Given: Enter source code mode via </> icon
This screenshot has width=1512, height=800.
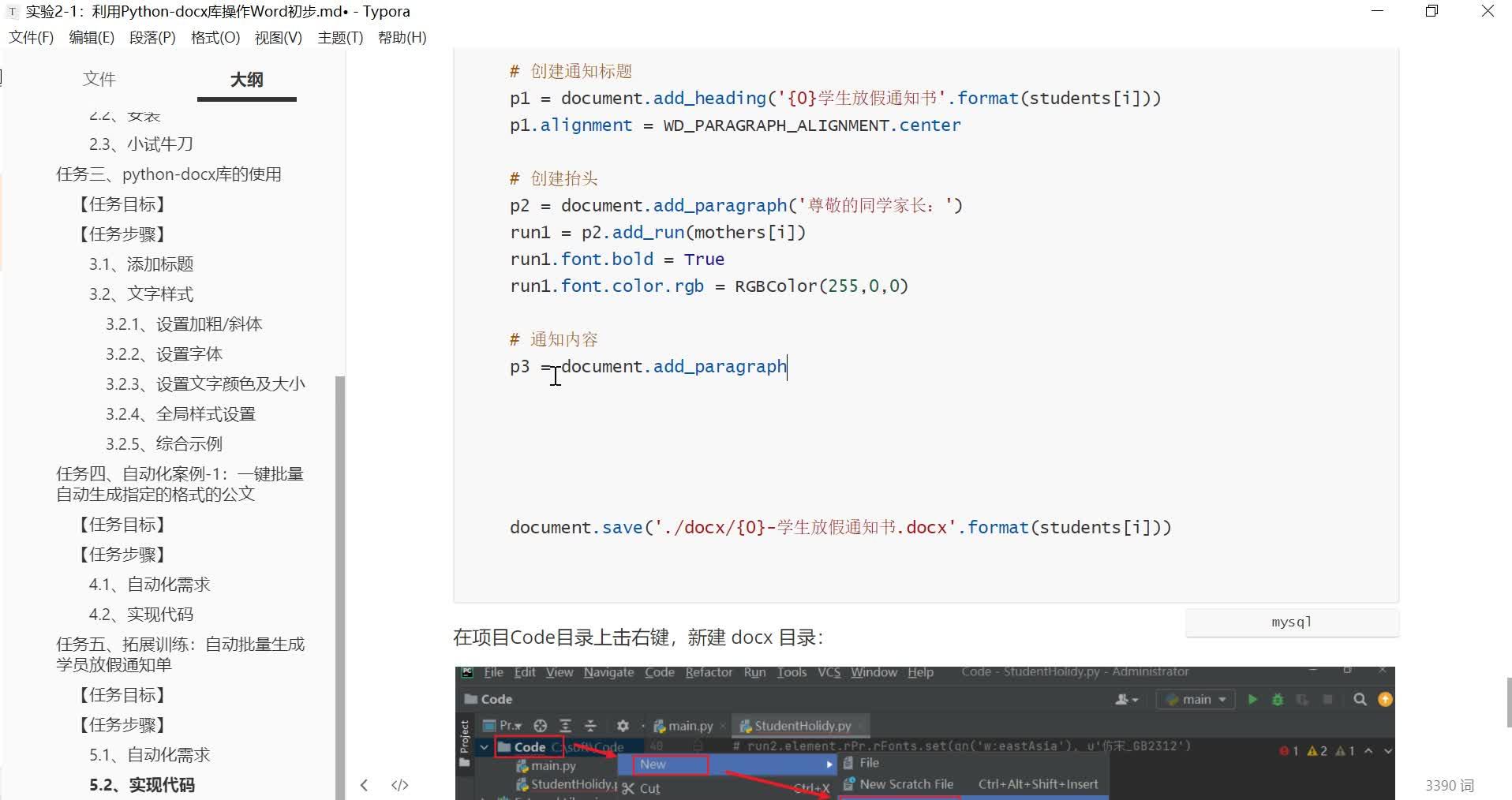Looking at the screenshot, I should (x=400, y=785).
